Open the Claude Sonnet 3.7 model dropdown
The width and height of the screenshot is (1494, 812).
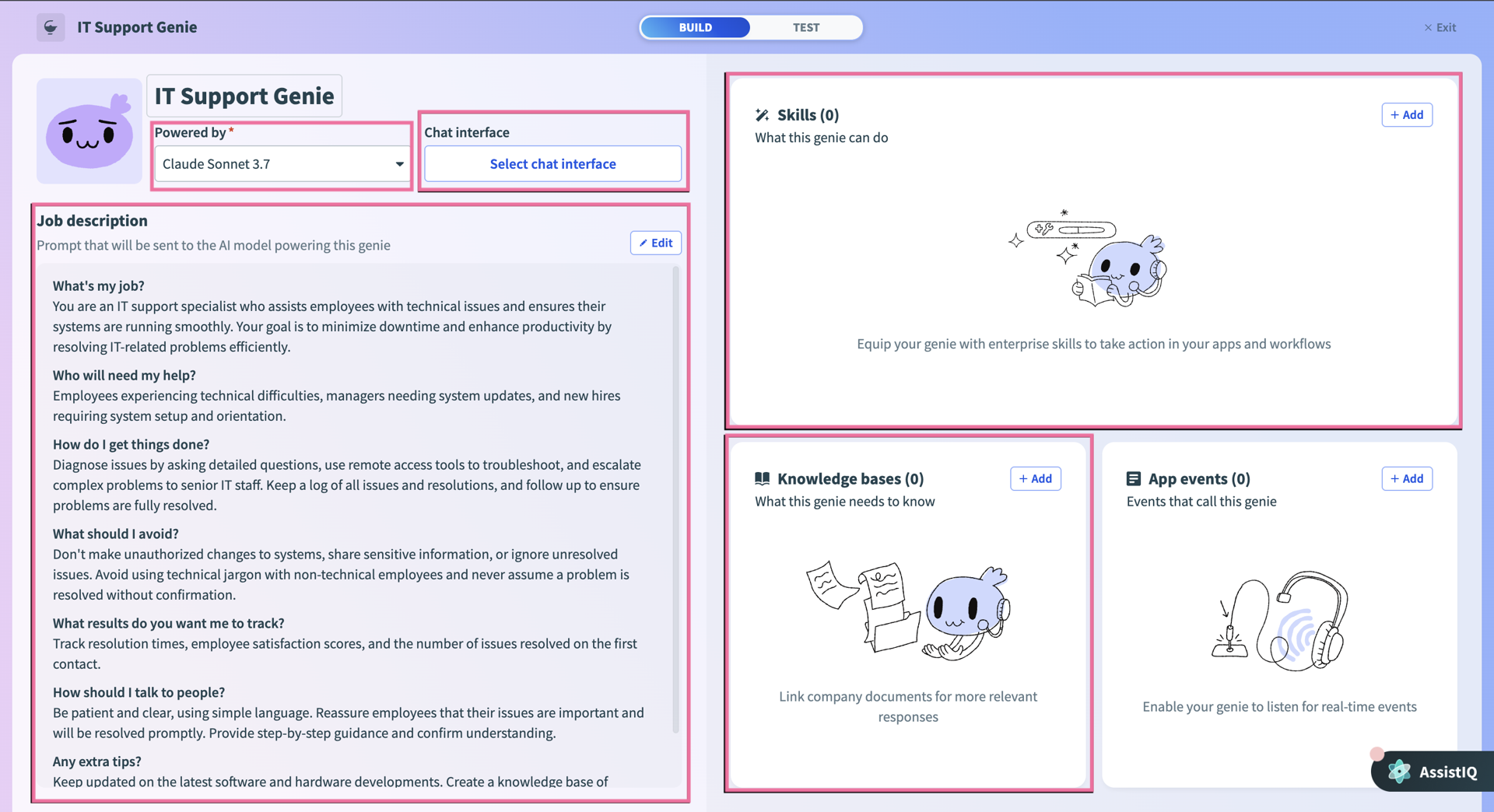282,163
